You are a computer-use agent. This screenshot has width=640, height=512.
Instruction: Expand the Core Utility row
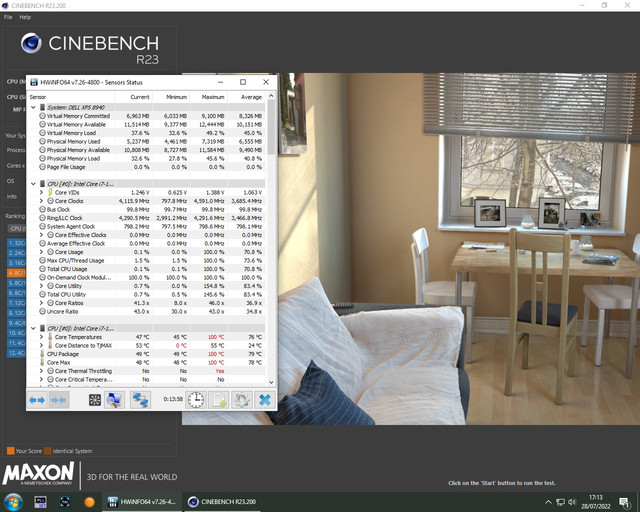pos(41,286)
